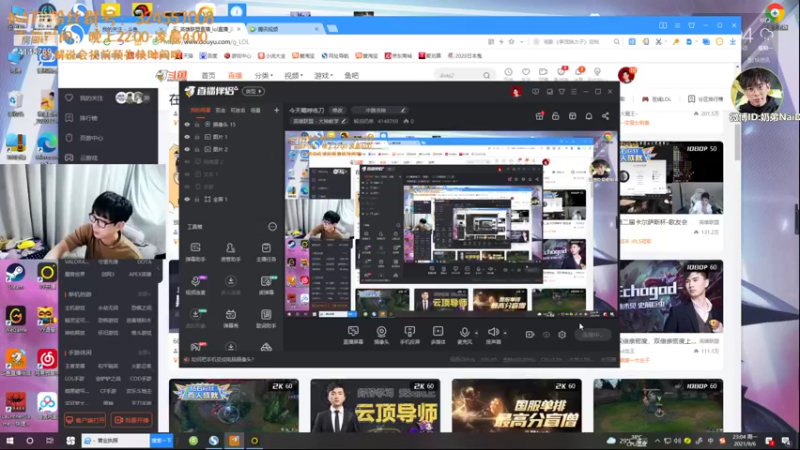Open the notification bell in 直播伴侣
The width and height of the screenshot is (800, 450).
pos(589,116)
